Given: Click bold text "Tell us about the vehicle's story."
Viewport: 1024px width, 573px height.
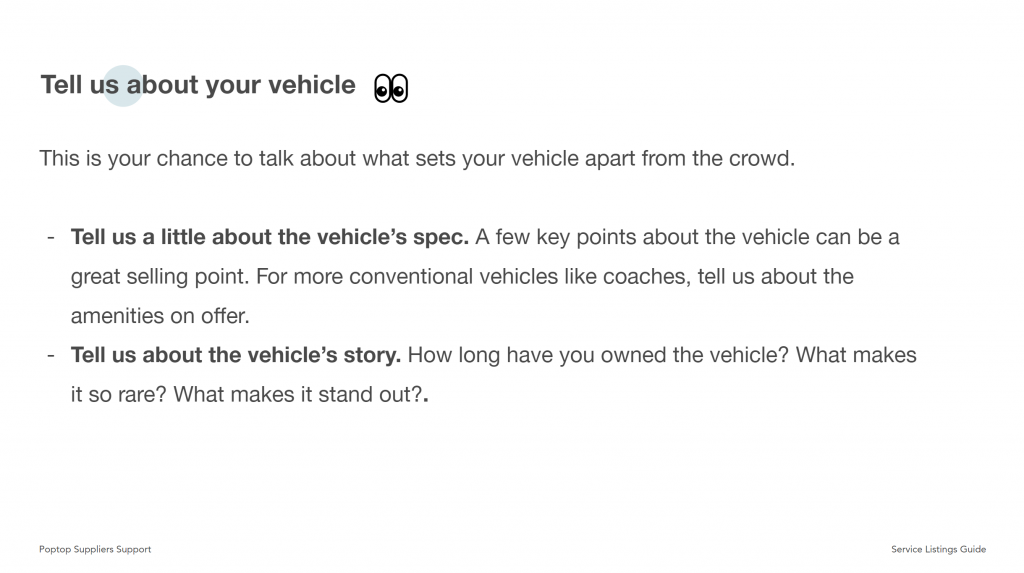Looking at the screenshot, I should click(236, 355).
